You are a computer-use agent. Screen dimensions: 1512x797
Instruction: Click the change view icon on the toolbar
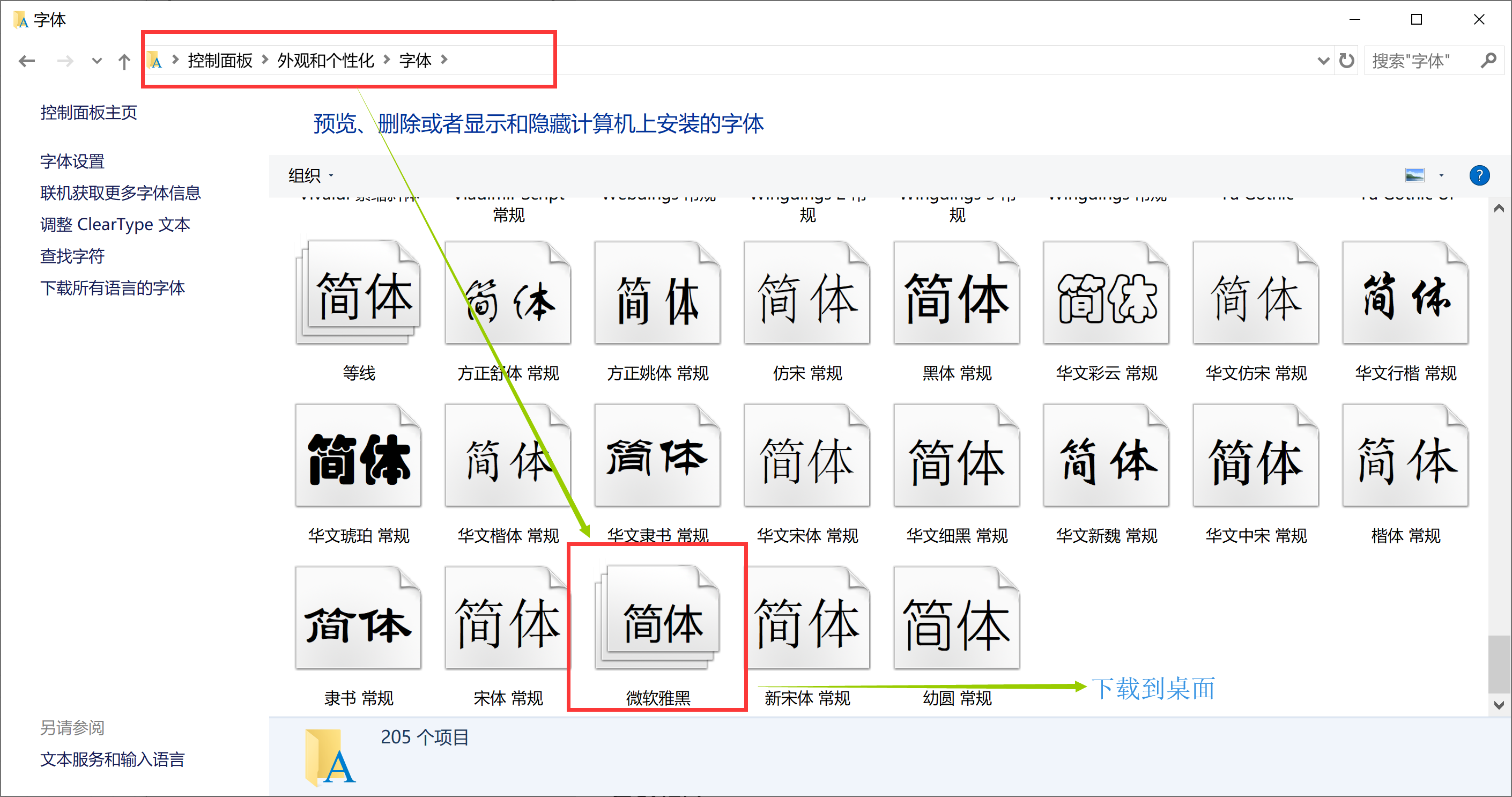[1414, 174]
